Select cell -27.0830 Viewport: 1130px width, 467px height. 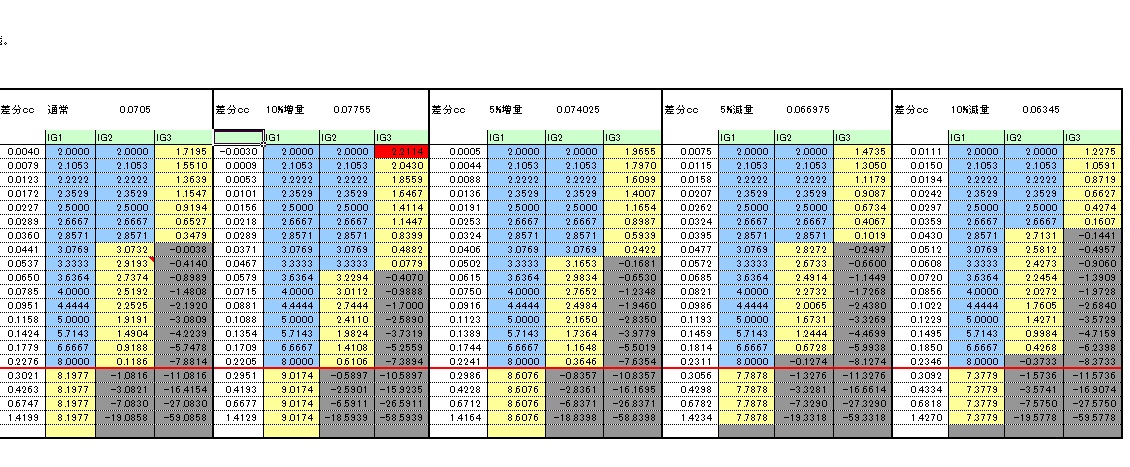coord(184,402)
